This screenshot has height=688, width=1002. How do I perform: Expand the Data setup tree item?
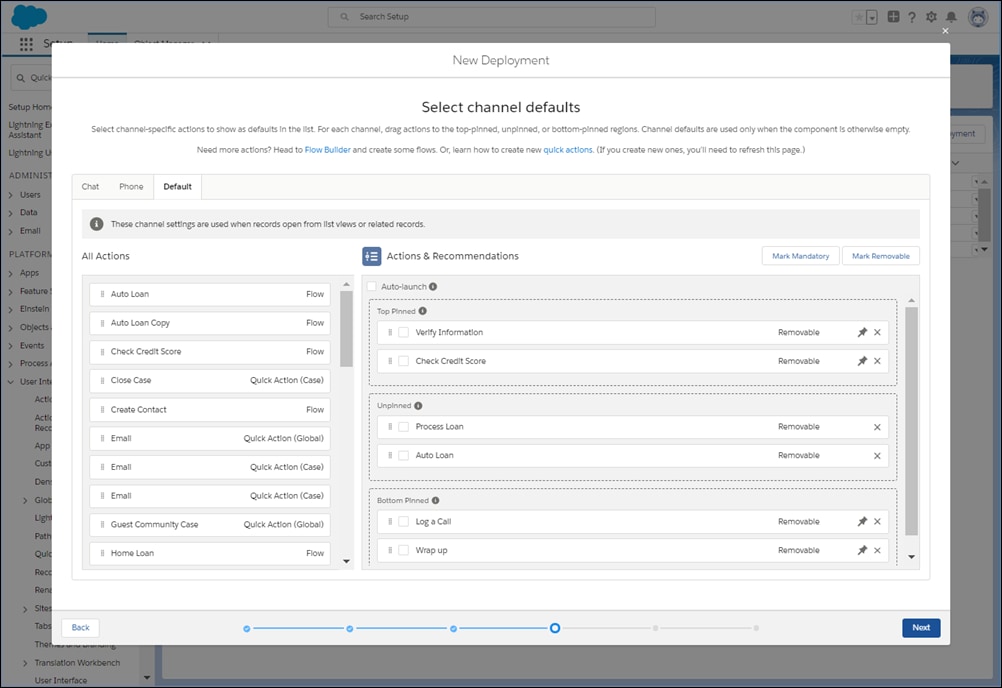click(x=10, y=213)
